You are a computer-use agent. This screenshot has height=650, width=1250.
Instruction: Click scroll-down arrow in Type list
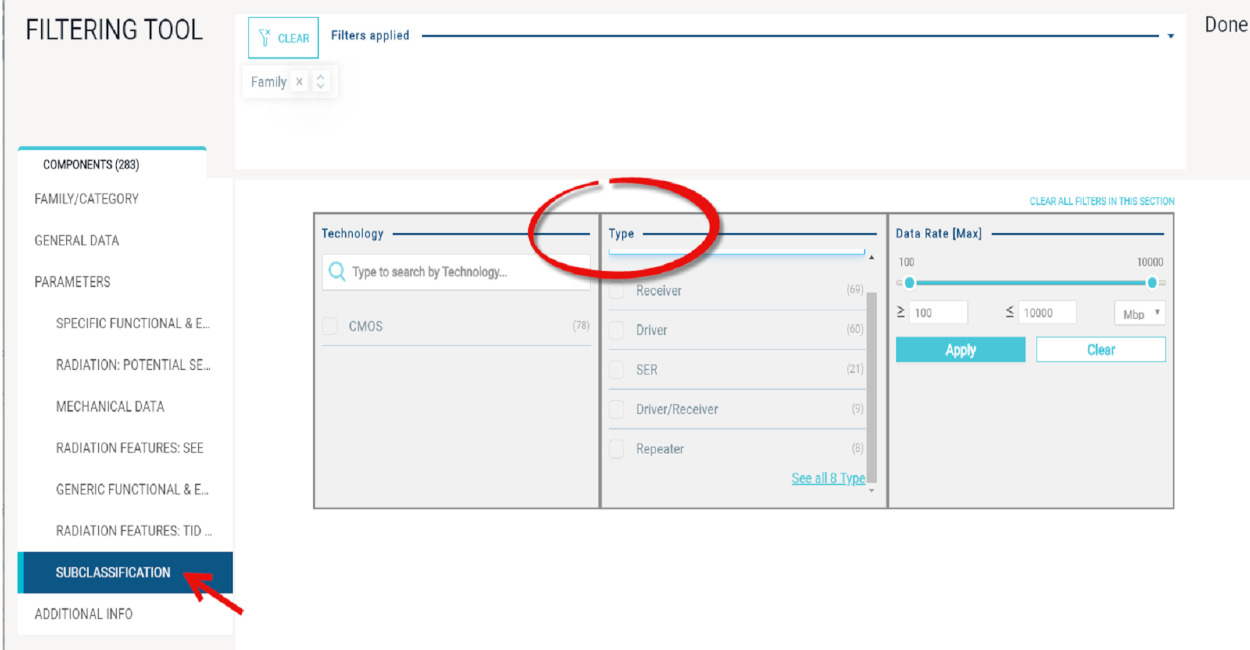point(871,490)
